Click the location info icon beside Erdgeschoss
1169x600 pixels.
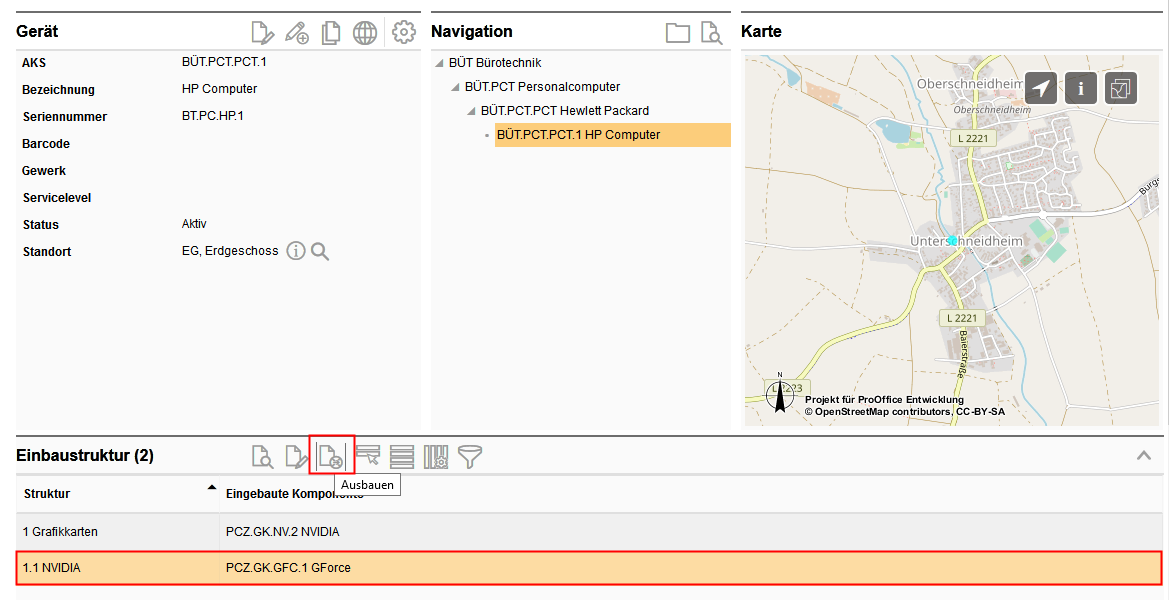[x=296, y=251]
